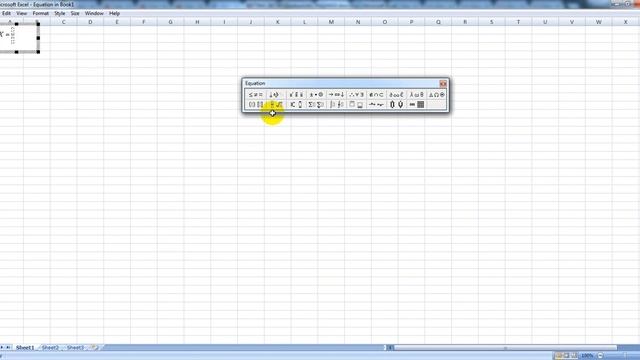The image size is (640, 360).
Task: Open the miscellaneous symbols palette
Action: click(x=396, y=95)
